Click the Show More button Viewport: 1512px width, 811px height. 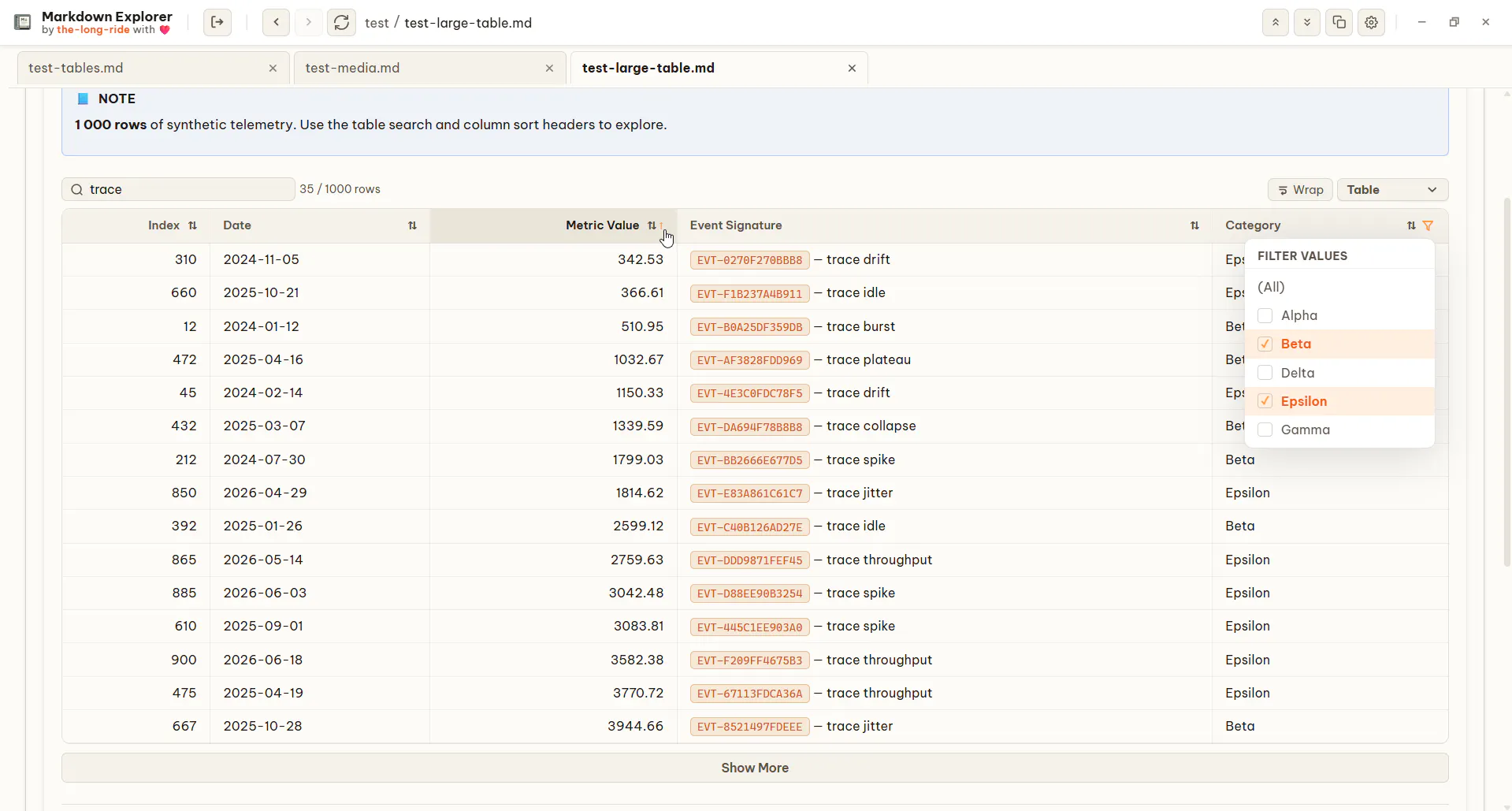pos(755,768)
